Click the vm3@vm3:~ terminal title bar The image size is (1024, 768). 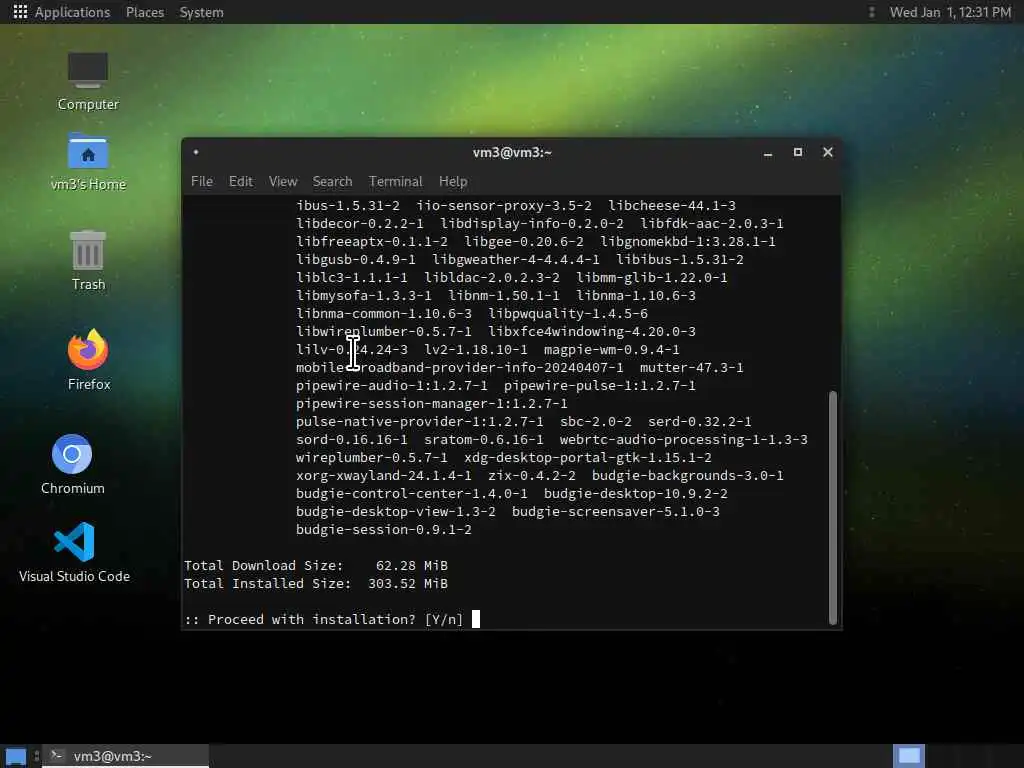(512, 152)
